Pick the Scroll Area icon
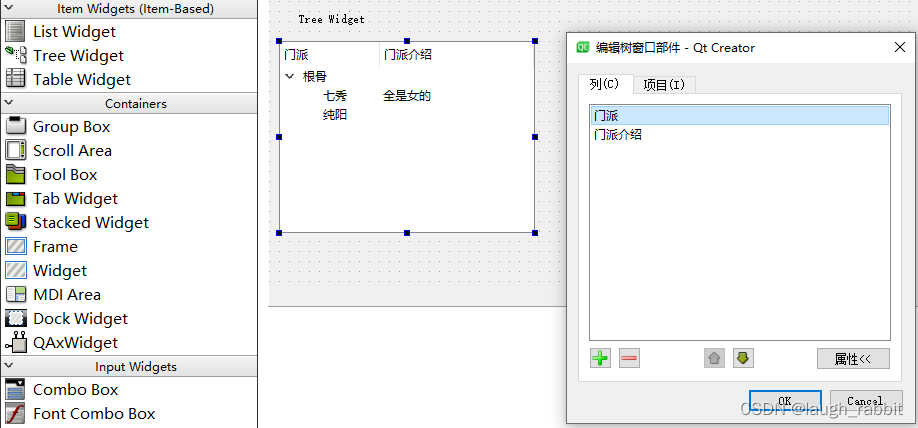 [x=15, y=150]
